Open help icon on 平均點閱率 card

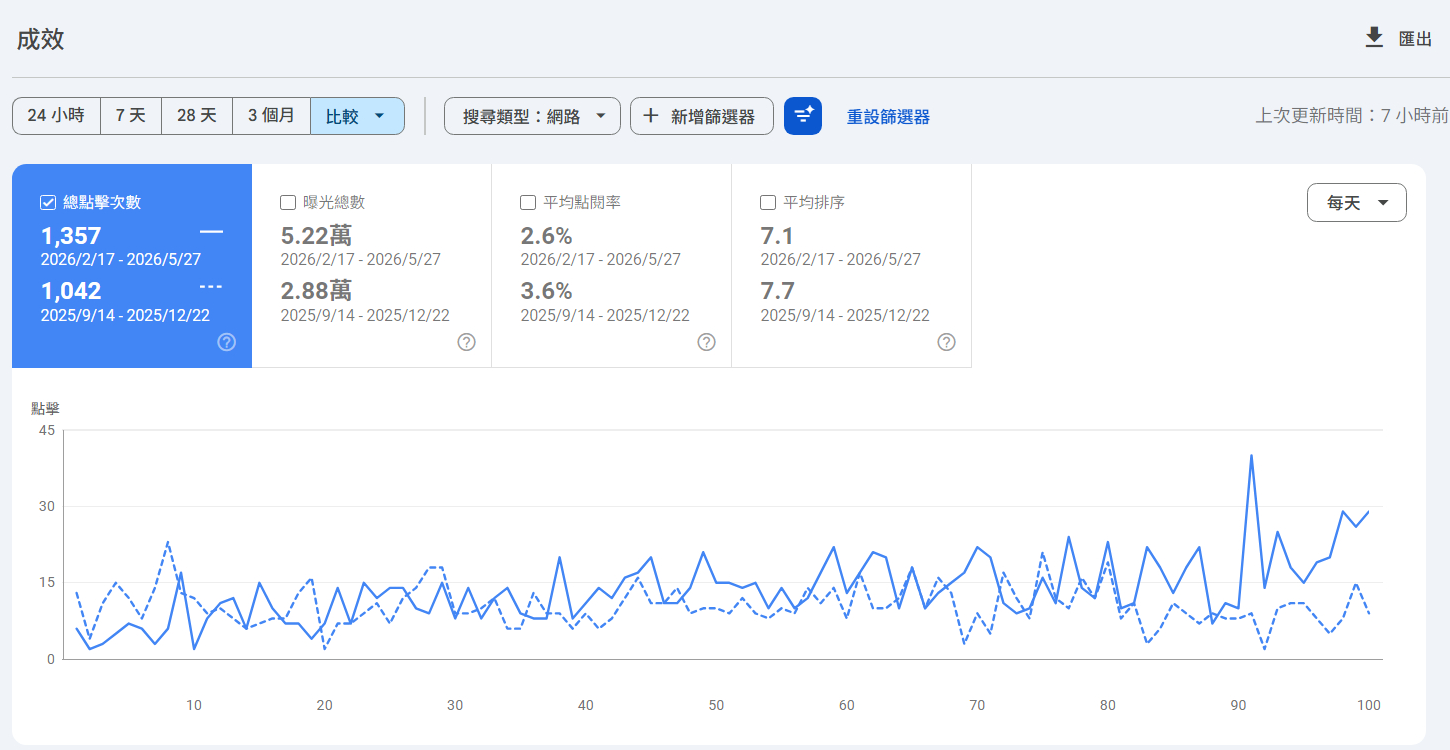pyautogui.click(x=707, y=342)
